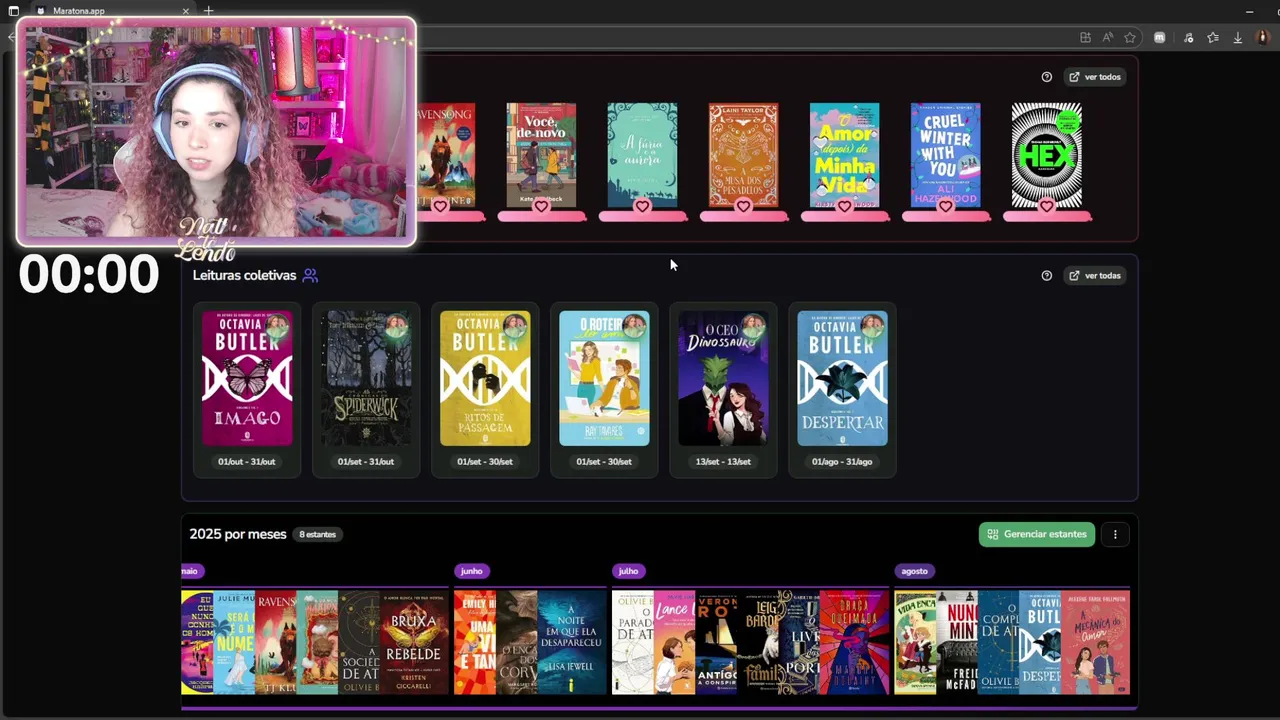The width and height of the screenshot is (1280, 720).
Task: Select the agosto month shelf tag
Action: (914, 571)
